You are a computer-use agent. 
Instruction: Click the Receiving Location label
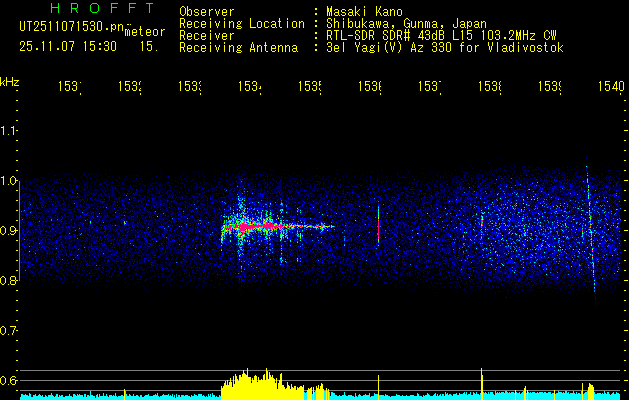point(242,24)
